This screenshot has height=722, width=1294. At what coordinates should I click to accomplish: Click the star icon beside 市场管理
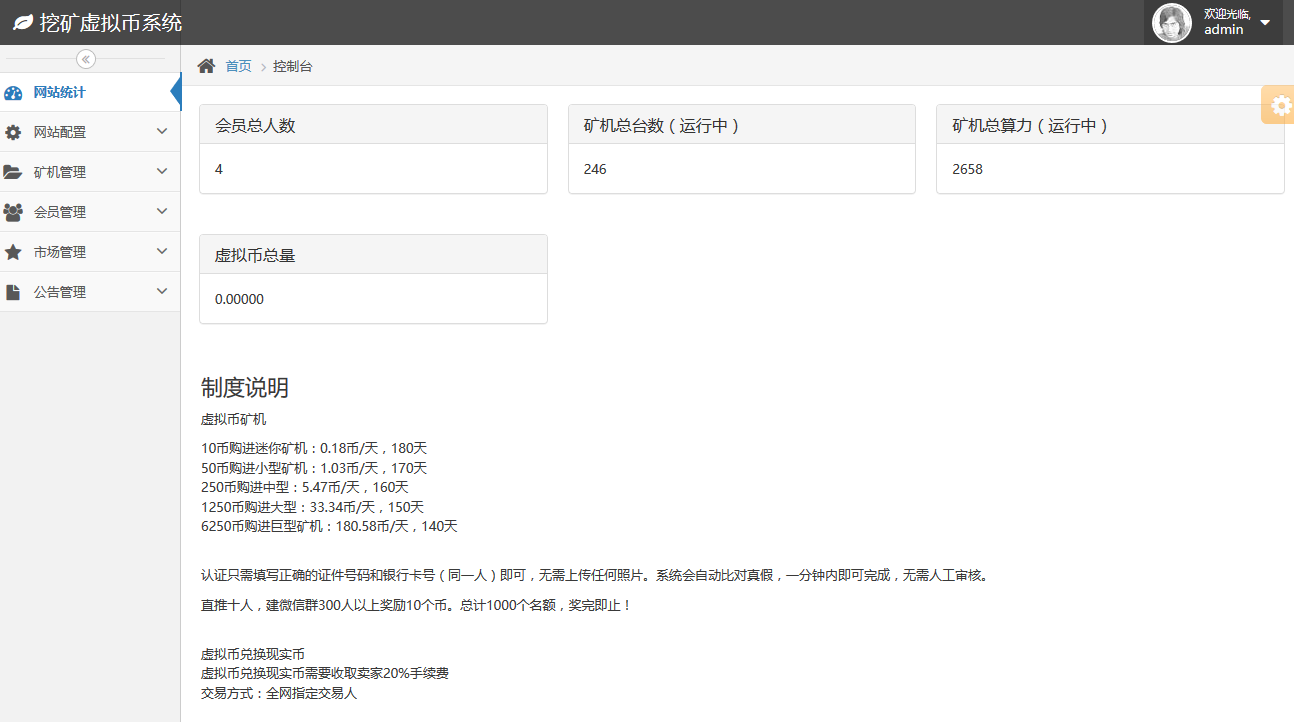tap(13, 252)
